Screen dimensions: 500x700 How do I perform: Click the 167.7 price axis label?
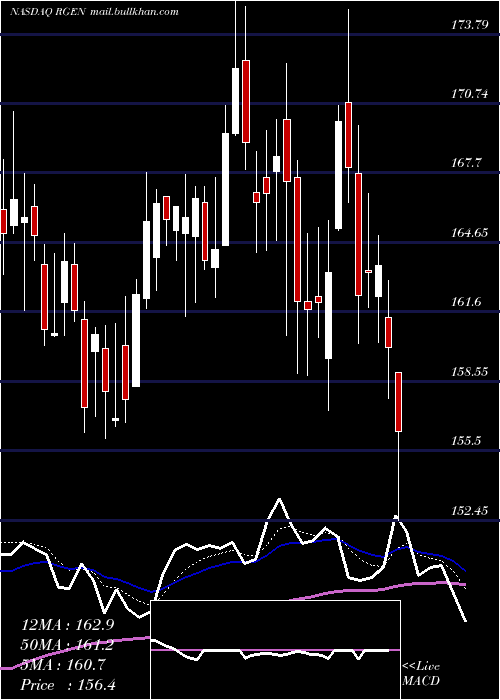[466, 163]
